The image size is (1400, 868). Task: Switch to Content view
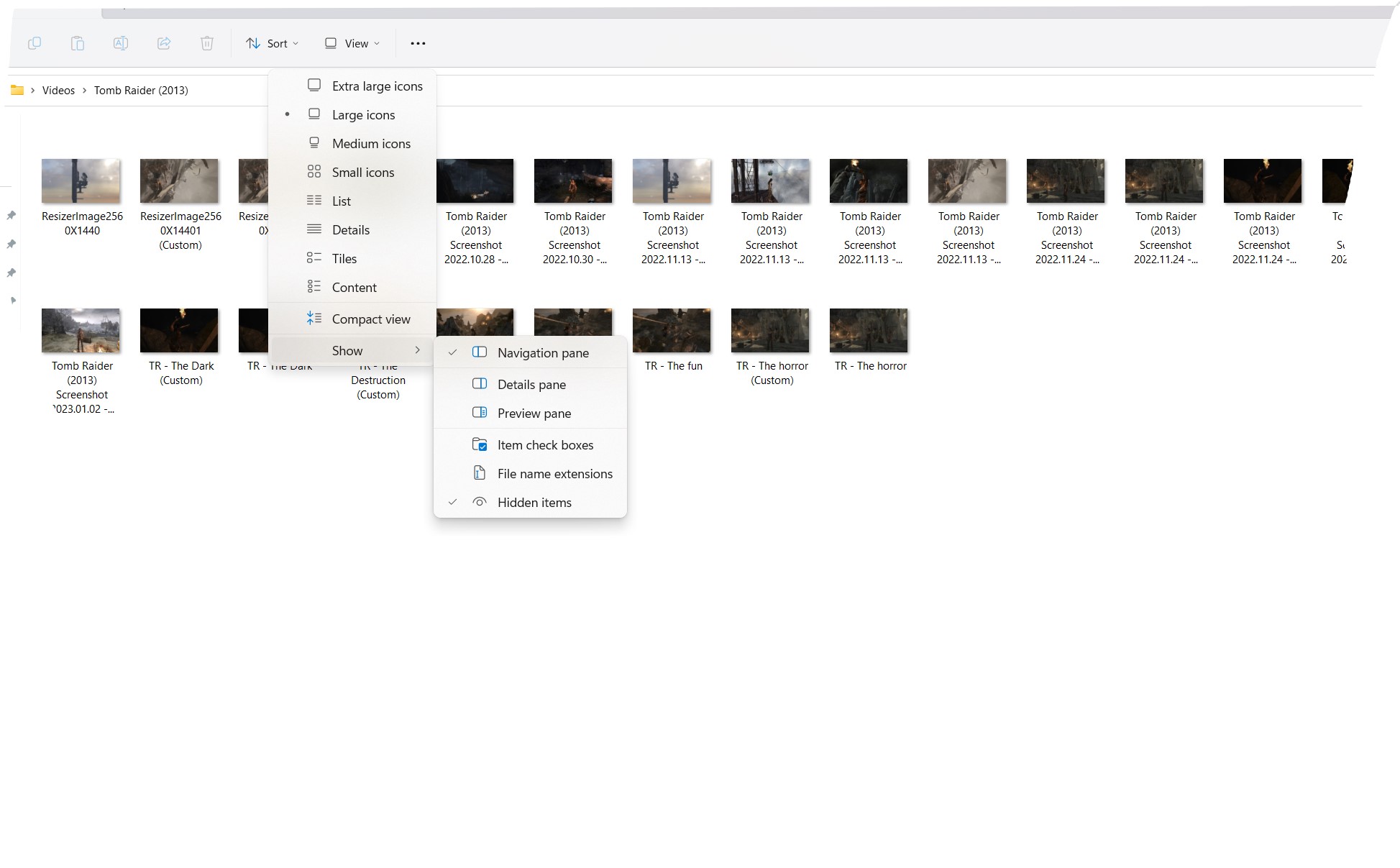[352, 287]
